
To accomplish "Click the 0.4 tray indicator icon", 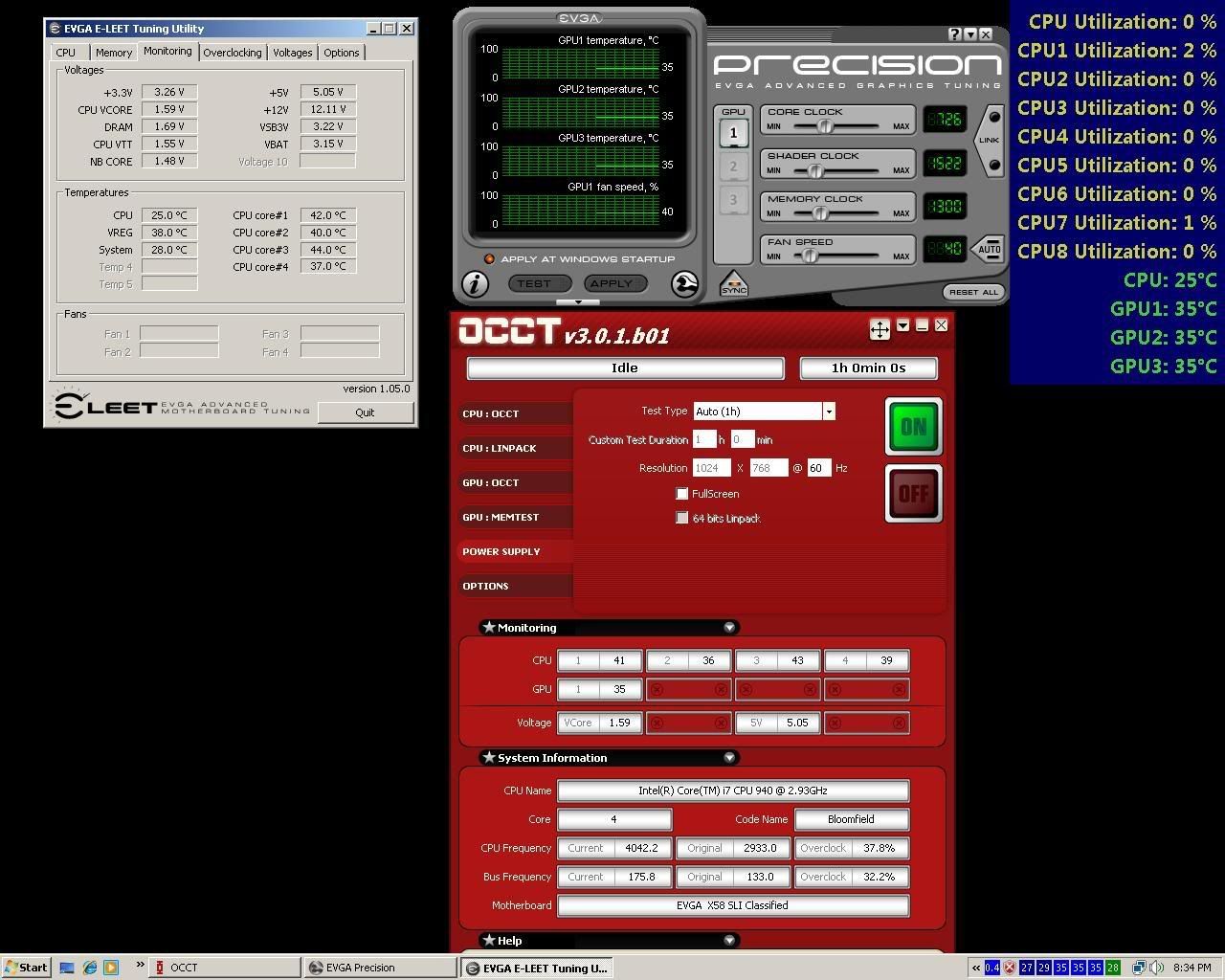I will point(991,968).
